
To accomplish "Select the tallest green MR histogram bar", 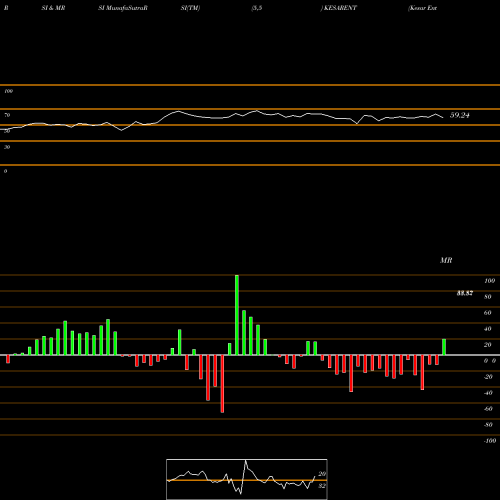I will tap(237, 315).
